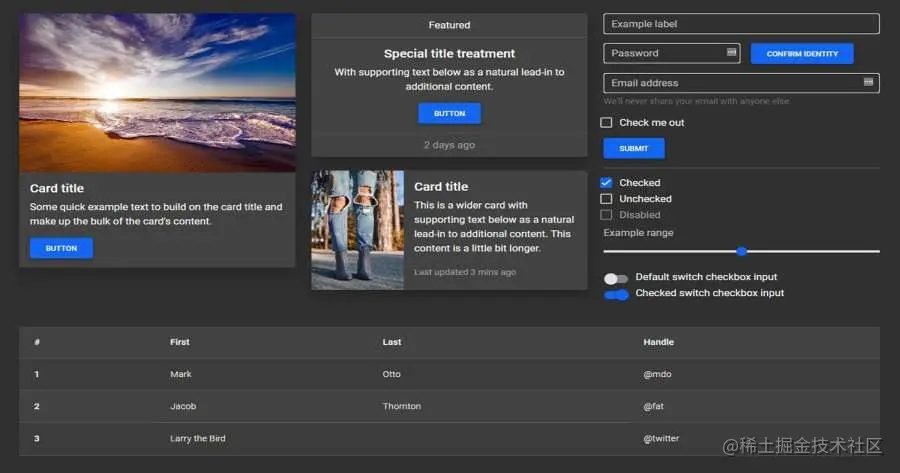This screenshot has height=473, width=900.
Task: Click inside the Email address text field
Action: 730,83
